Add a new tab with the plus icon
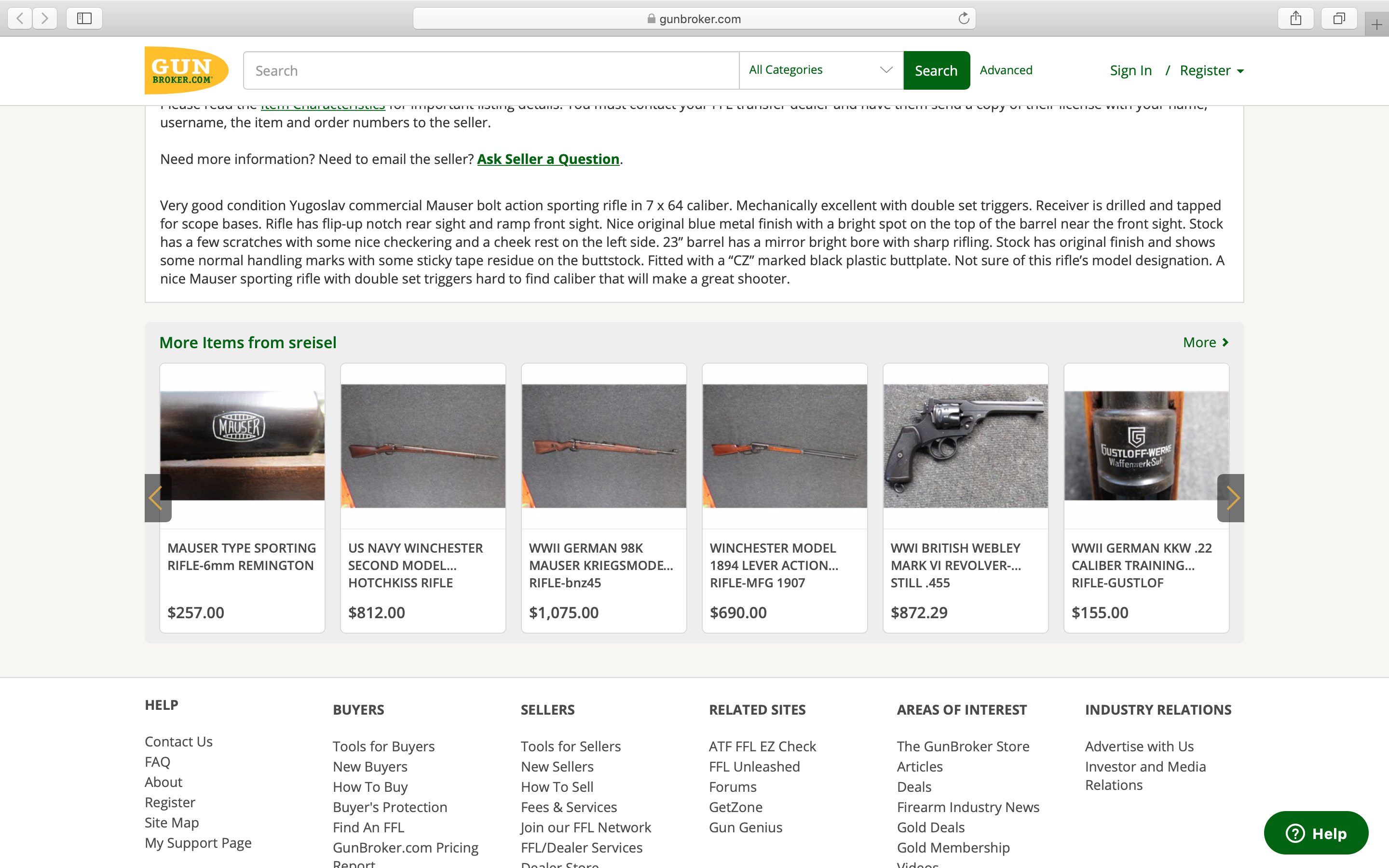 (x=1376, y=25)
